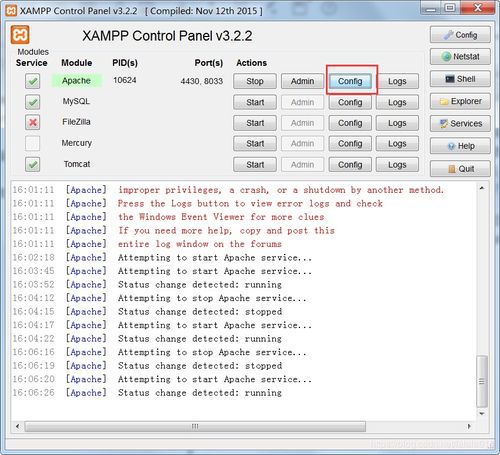Select the FileZilla module label
Image resolution: width=500 pixels, height=455 pixels.
coord(76,122)
